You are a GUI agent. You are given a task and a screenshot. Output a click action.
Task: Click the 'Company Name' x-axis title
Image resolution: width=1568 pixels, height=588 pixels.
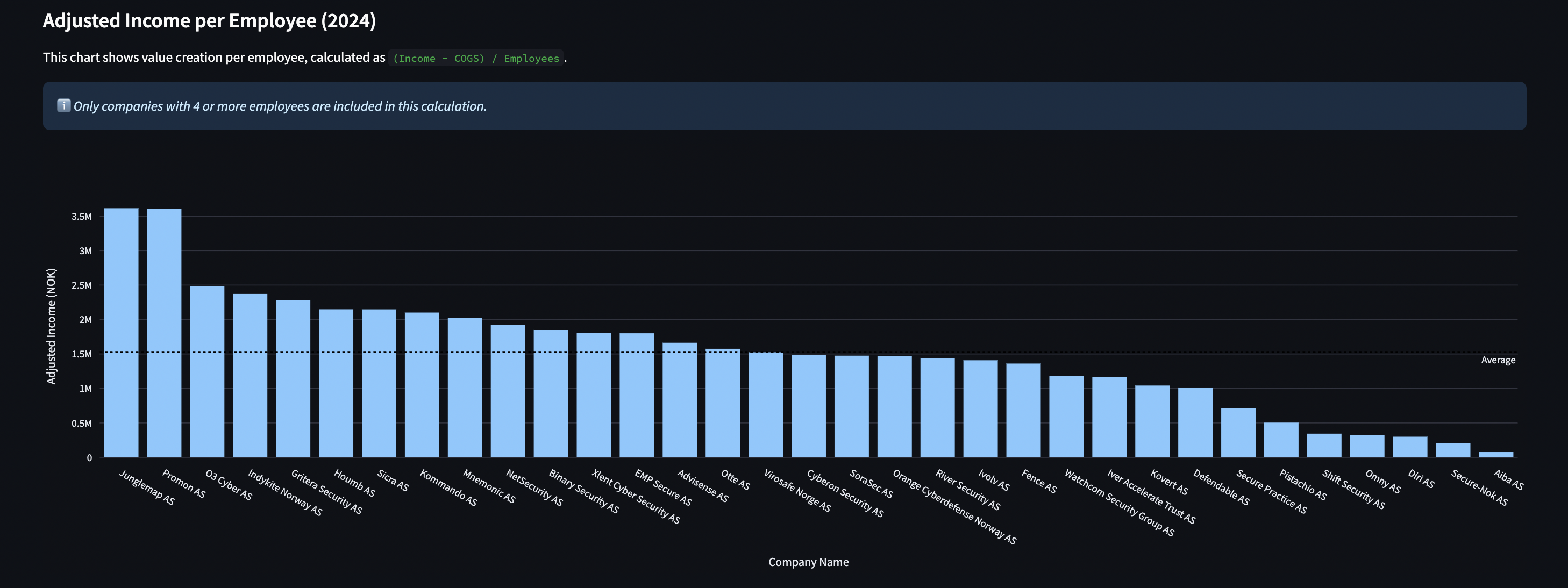808,562
